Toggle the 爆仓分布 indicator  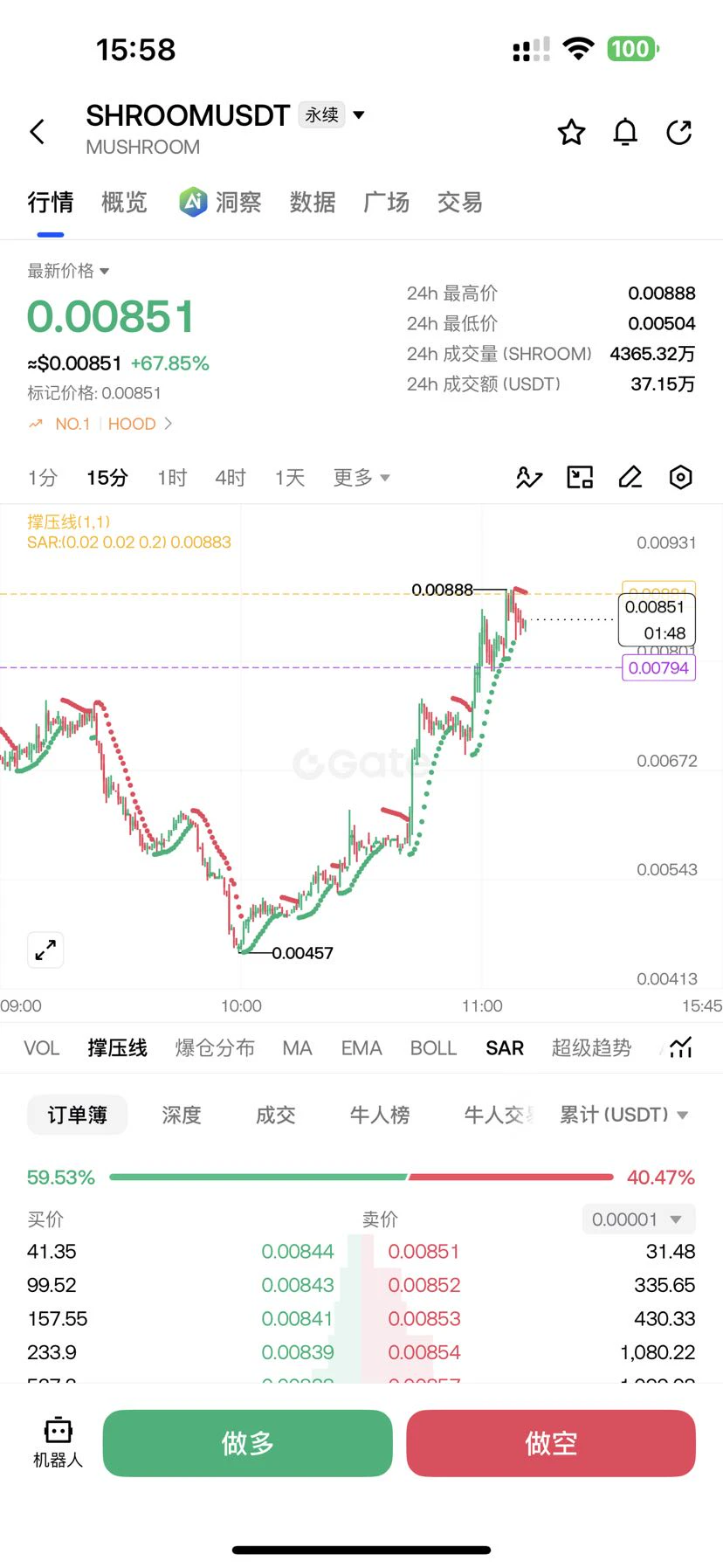(215, 1047)
